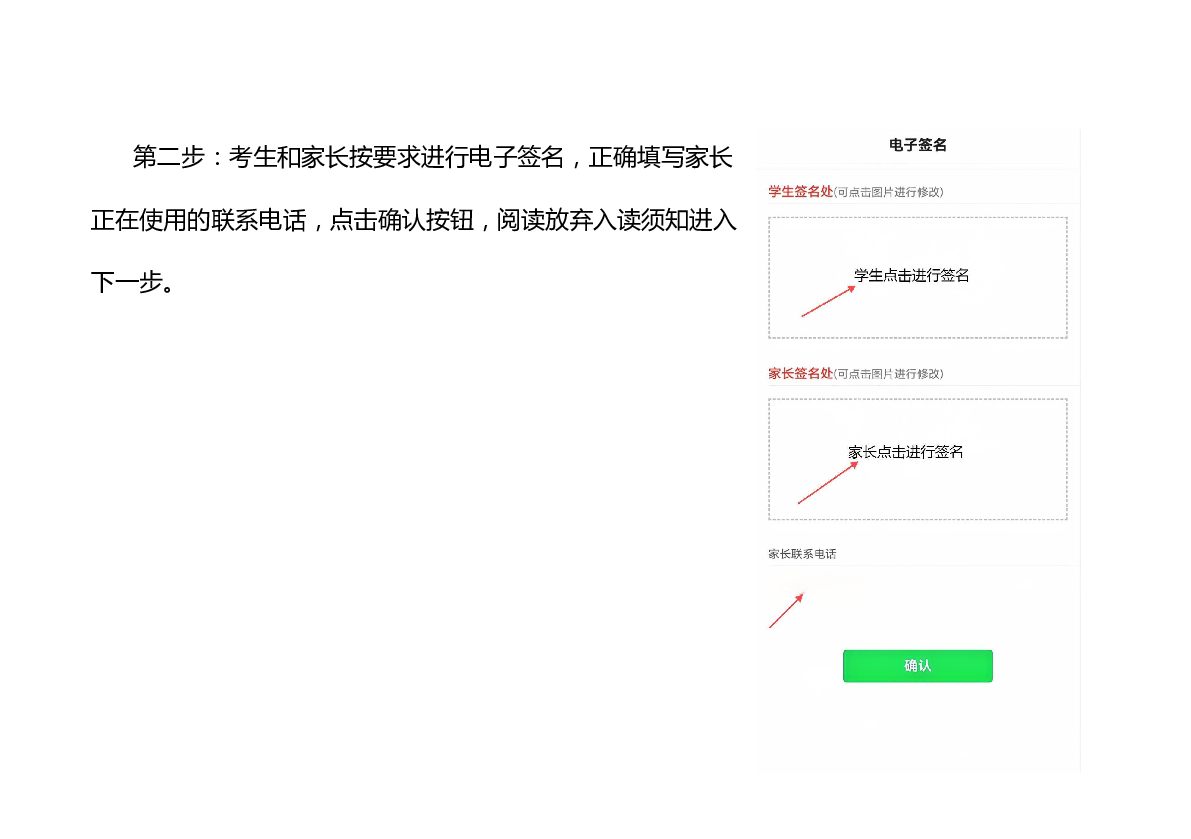The image size is (1191, 839).
Task: Click the red 家长签名处 label
Action: tap(800, 373)
